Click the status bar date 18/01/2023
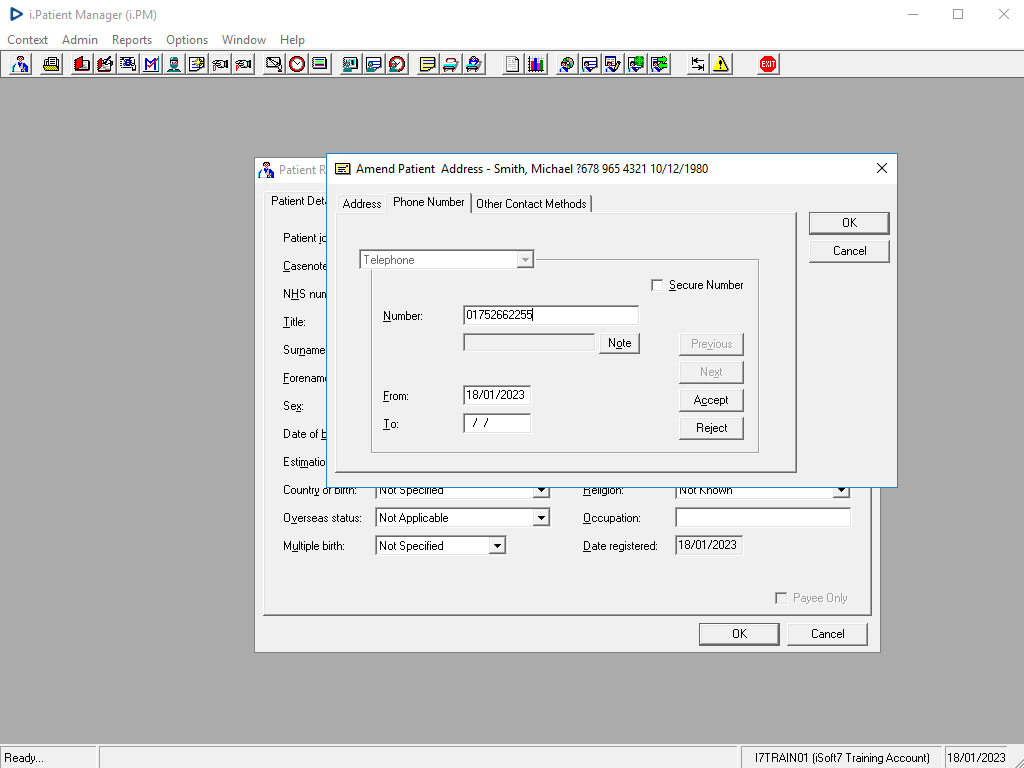This screenshot has width=1024, height=768. click(x=976, y=758)
